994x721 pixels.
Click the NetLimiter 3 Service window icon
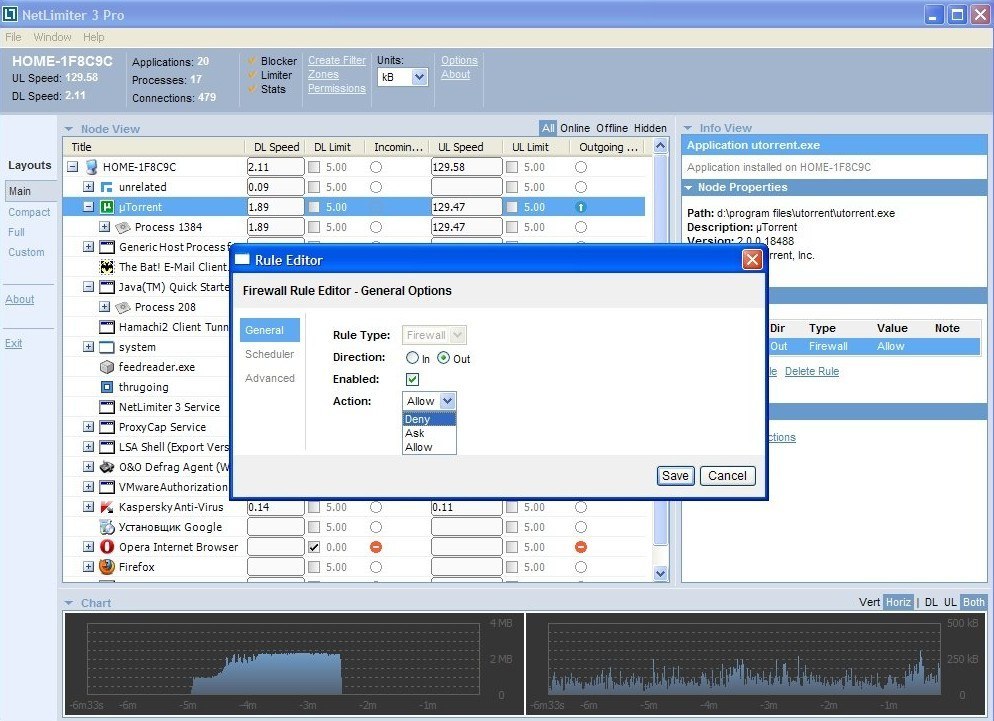[107, 407]
